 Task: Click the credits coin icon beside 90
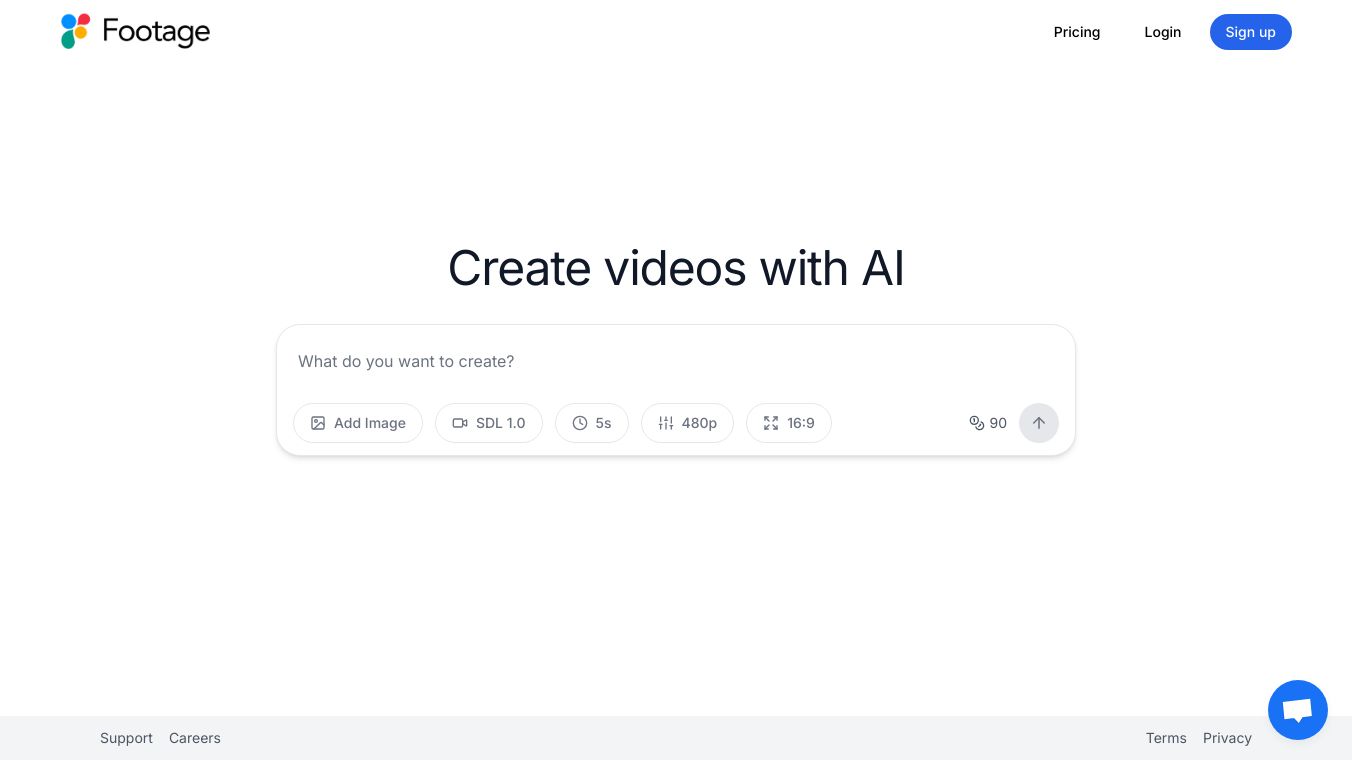coord(977,423)
